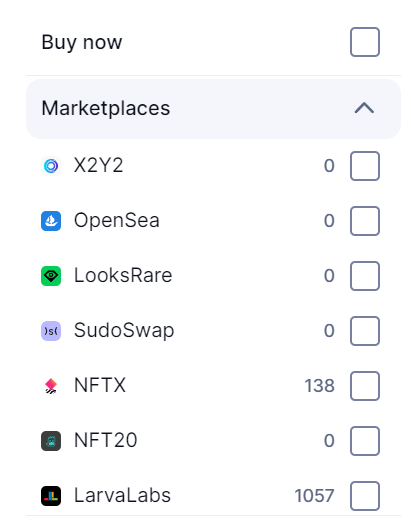Tick the LarvaLabs checkbox
The height and width of the screenshot is (525, 411).
coord(365,496)
